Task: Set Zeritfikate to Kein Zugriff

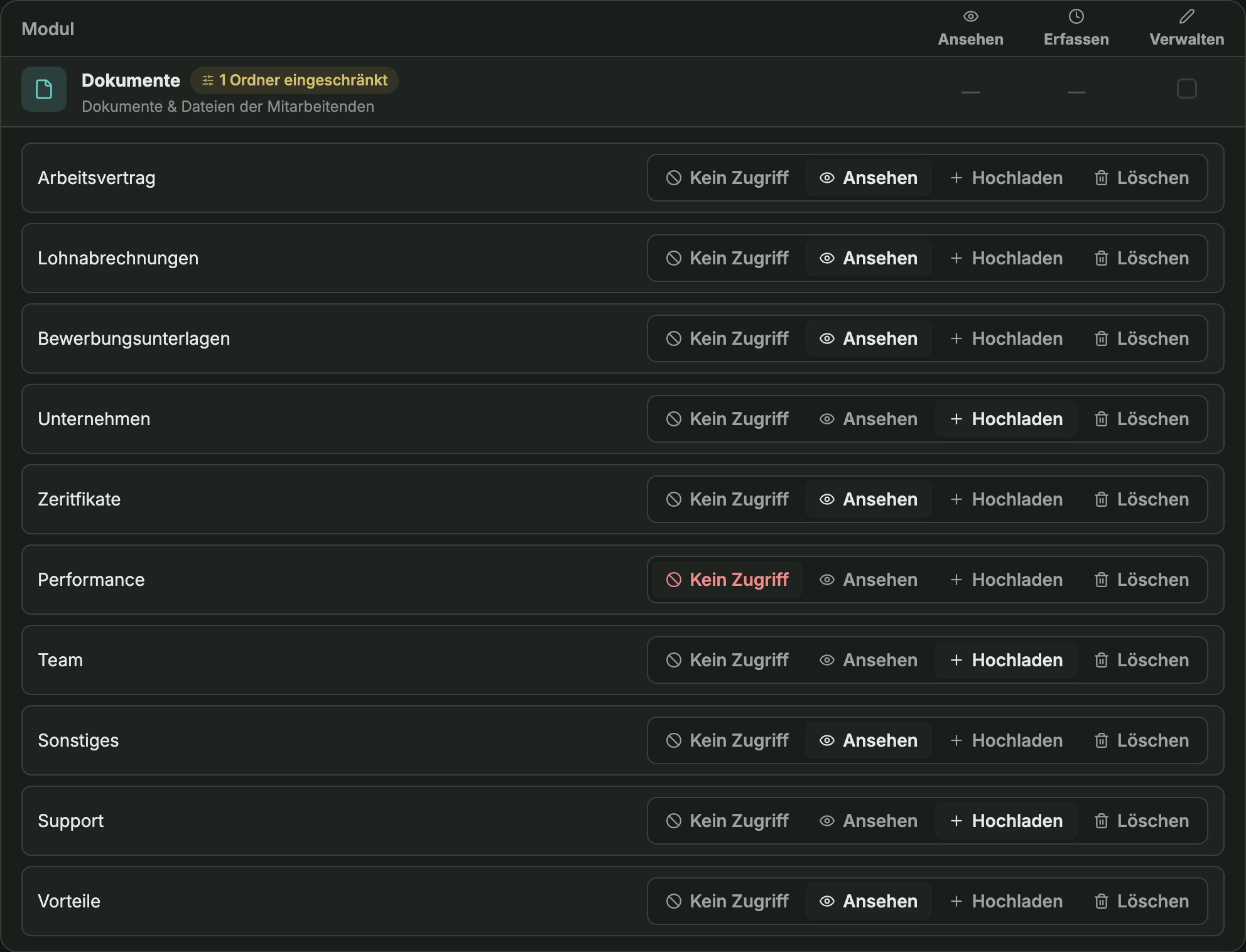Action: (x=727, y=499)
